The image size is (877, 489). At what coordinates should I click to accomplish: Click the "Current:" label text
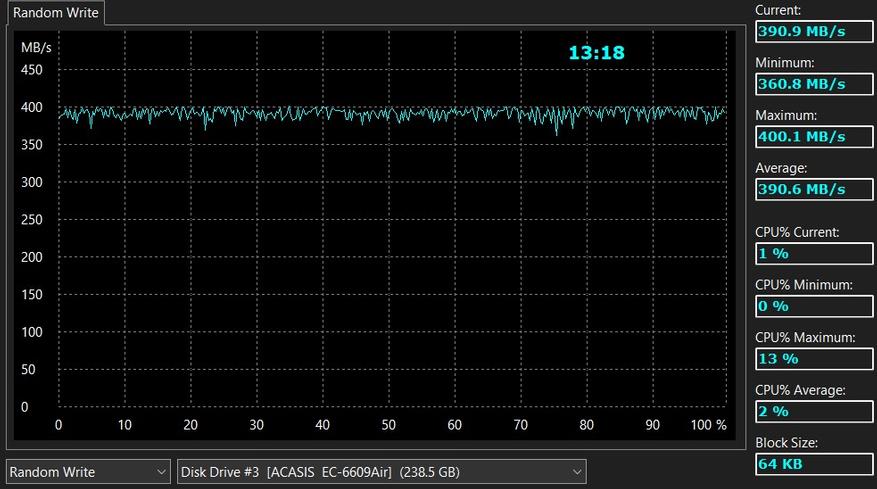coord(778,10)
